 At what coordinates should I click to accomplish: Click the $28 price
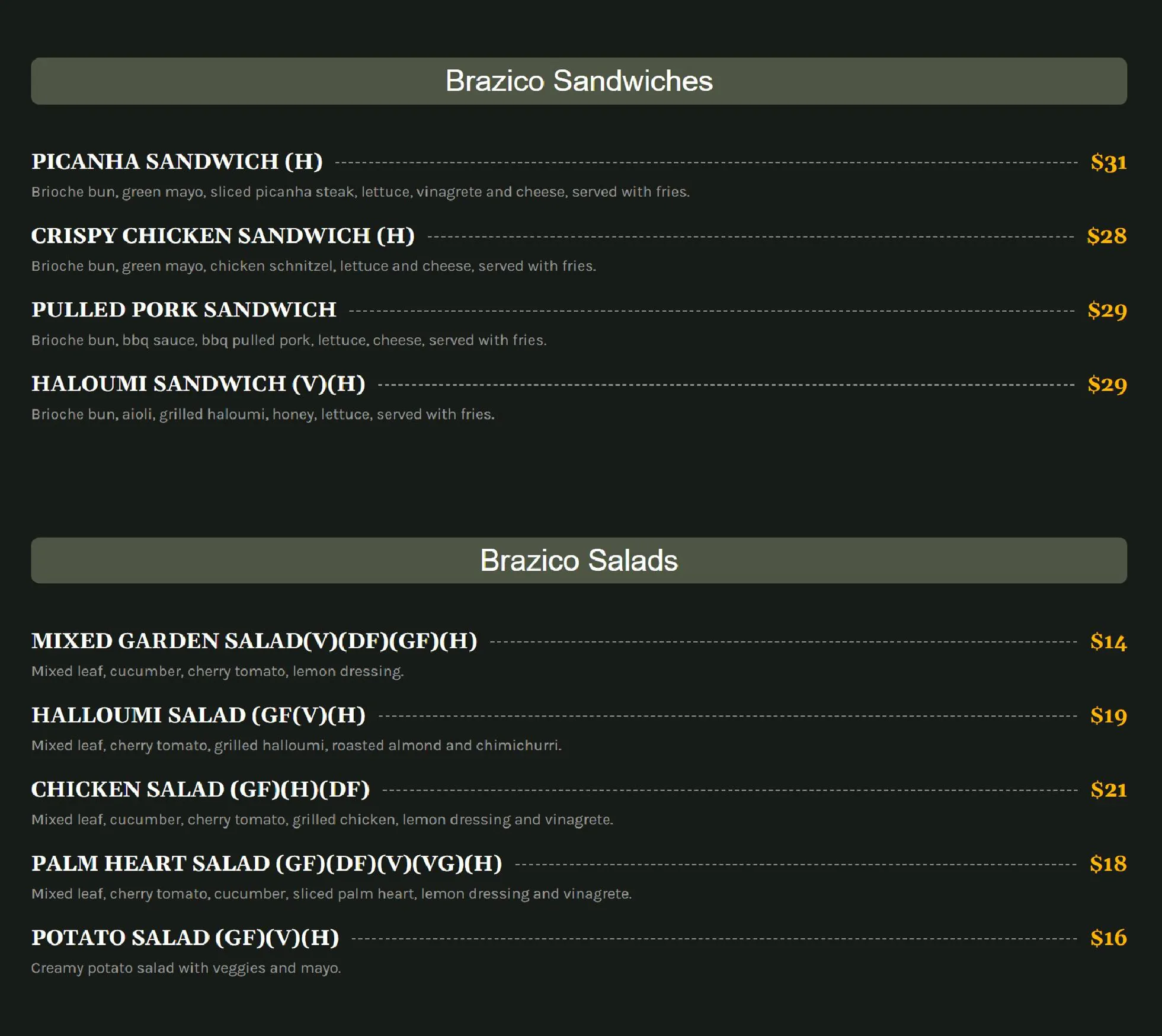pos(1107,236)
